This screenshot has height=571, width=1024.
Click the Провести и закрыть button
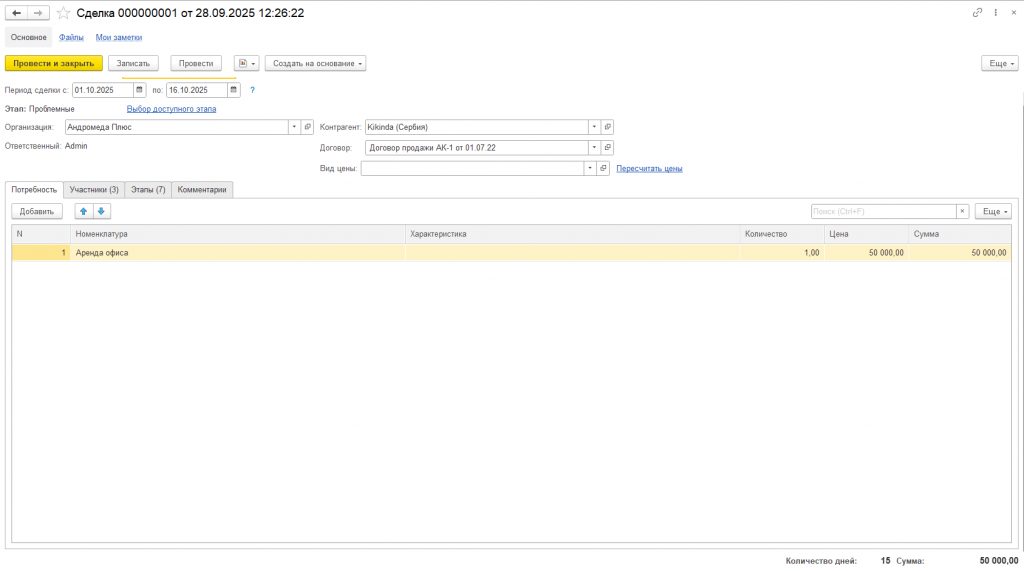[54, 63]
